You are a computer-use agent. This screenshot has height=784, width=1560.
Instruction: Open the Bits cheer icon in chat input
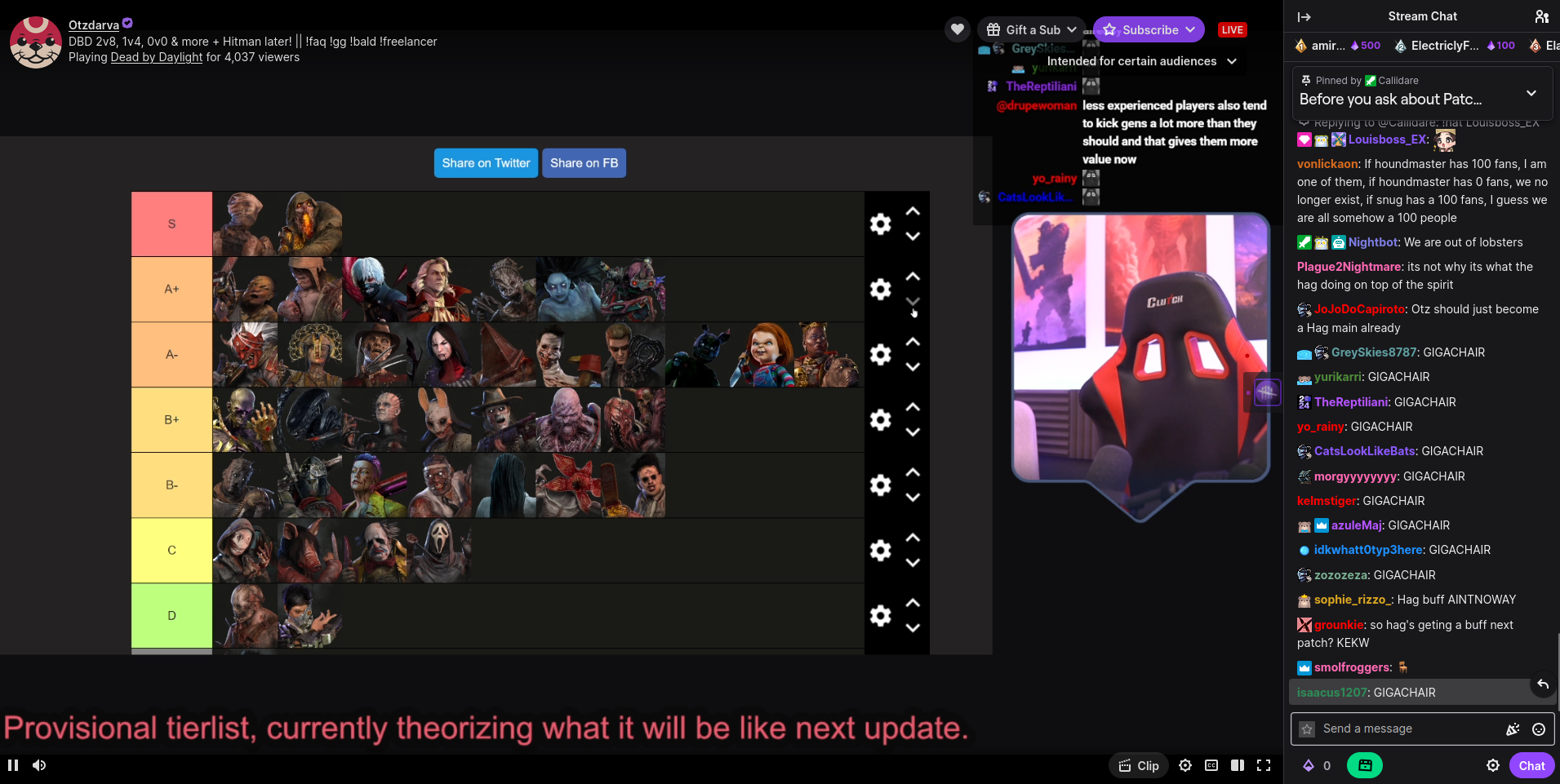pyautogui.click(x=1513, y=729)
